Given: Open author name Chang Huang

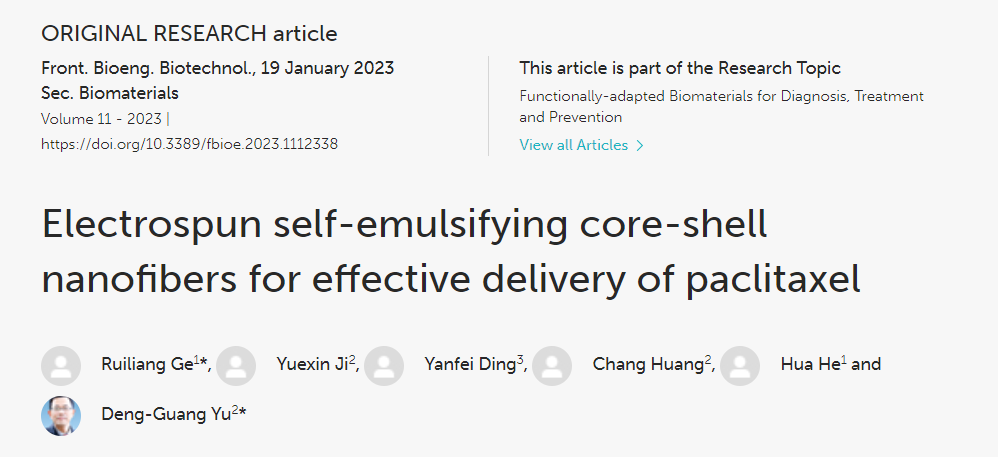Looking at the screenshot, I should point(648,364).
